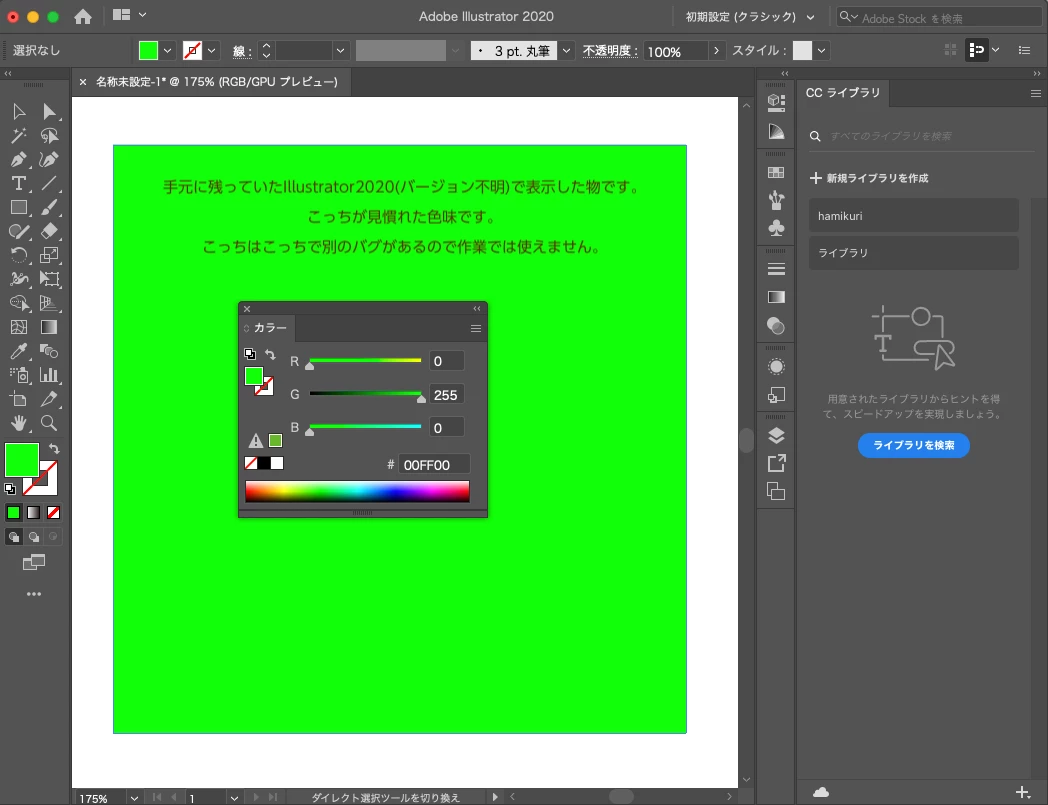This screenshot has width=1048, height=805.
Task: Reset to default fill and stroke
Action: [x=10, y=489]
